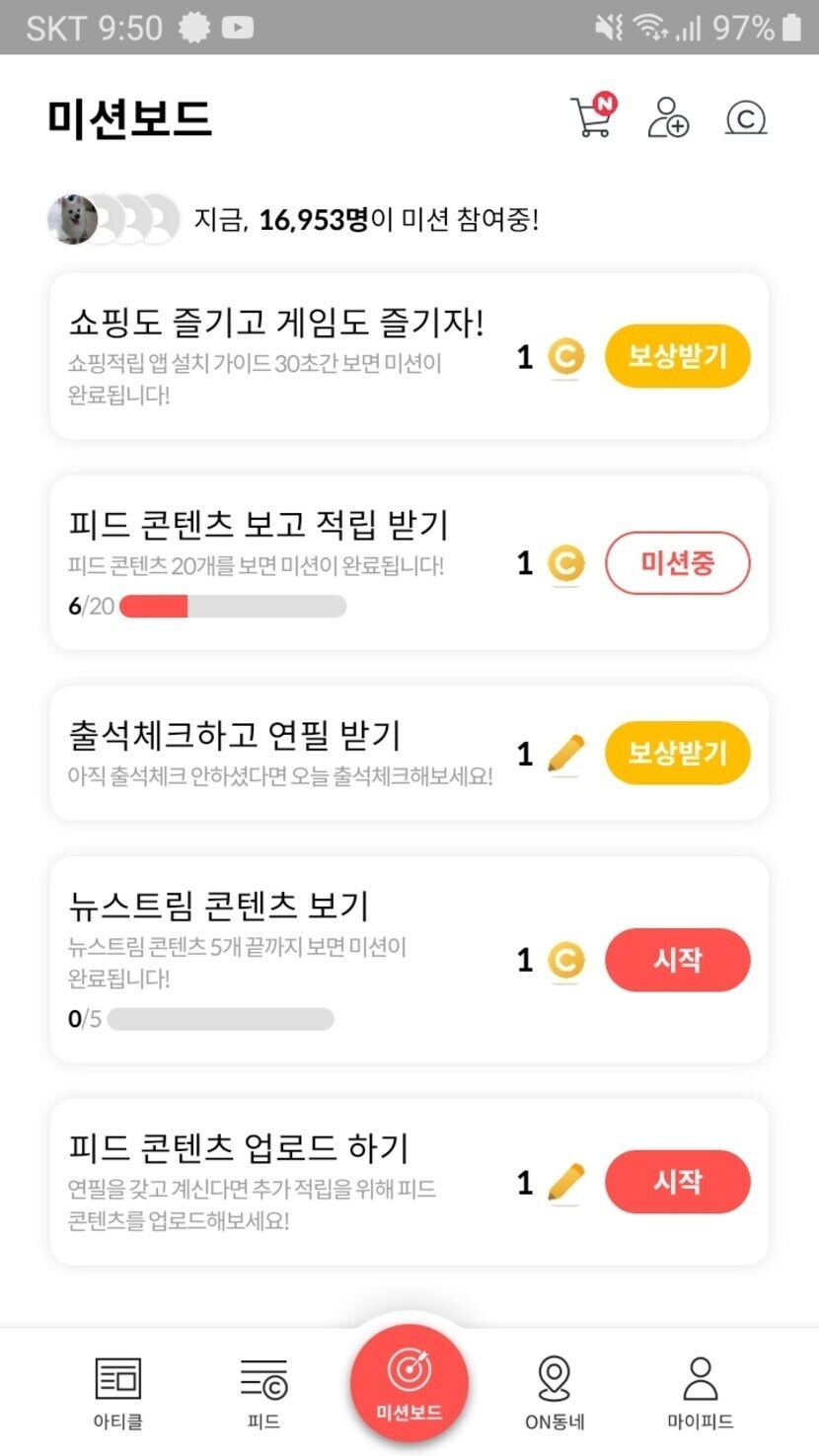Open the coin balance icon
819x1456 pixels.
(x=746, y=118)
